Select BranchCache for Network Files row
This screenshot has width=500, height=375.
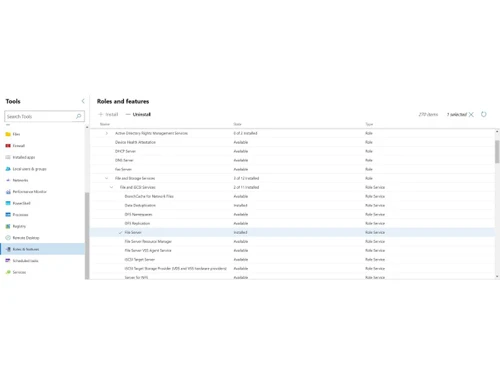pos(292,196)
